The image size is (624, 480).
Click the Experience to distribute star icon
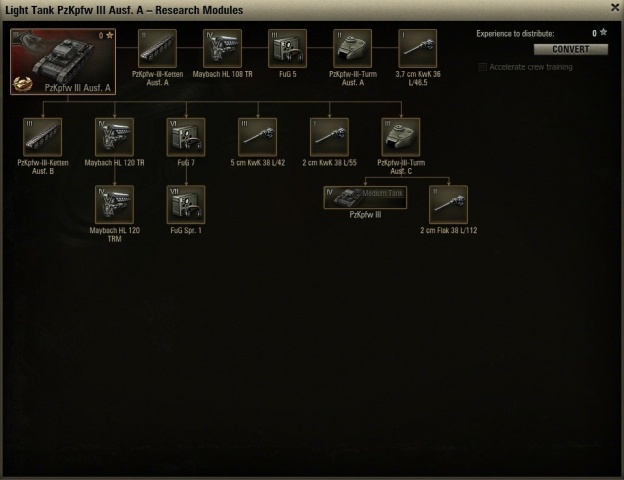pos(604,33)
